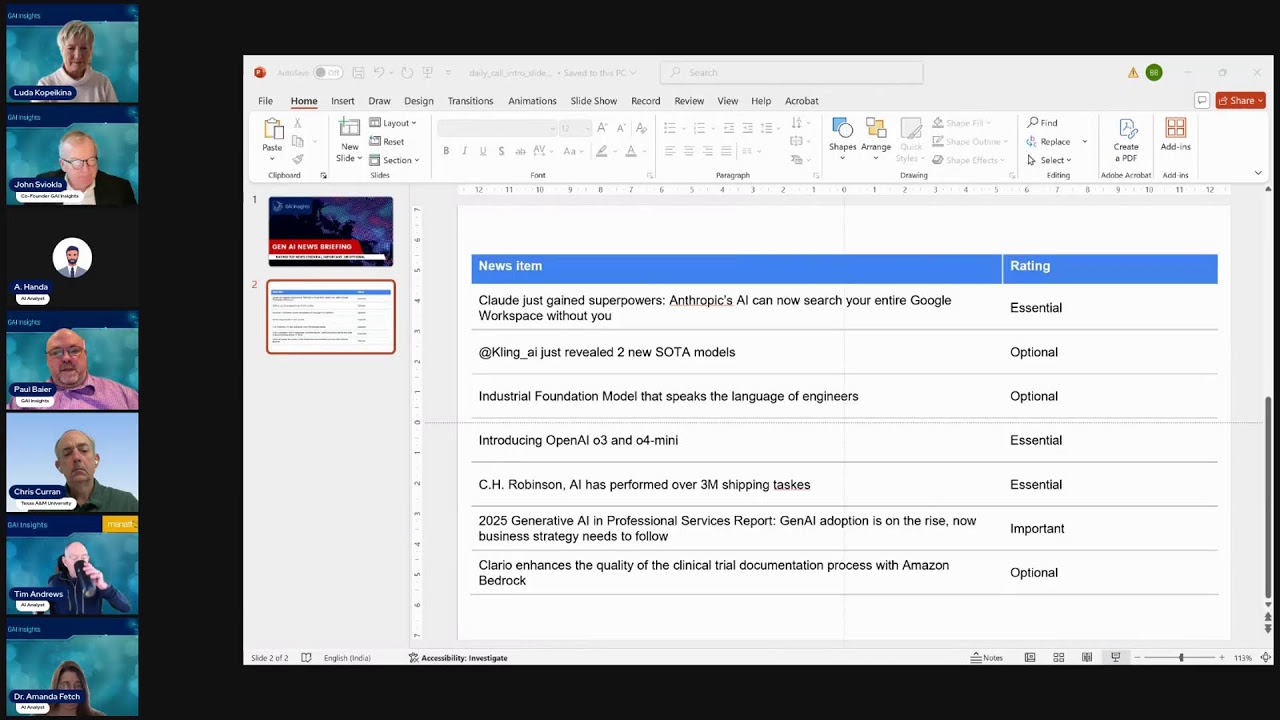The height and width of the screenshot is (720, 1280).
Task: Switch to Reading View icon in status bar
Action: pyautogui.click(x=1087, y=658)
